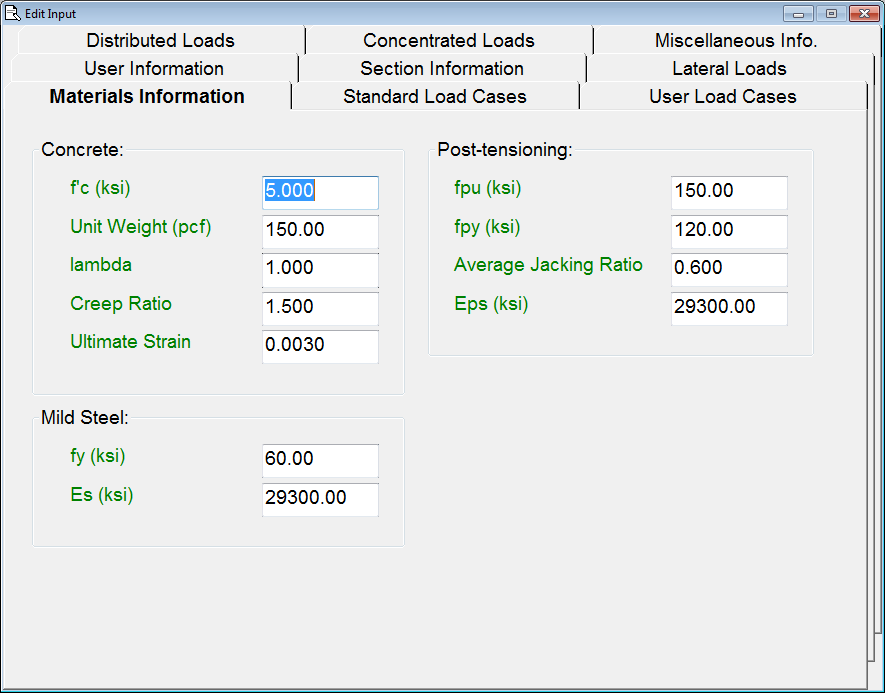Select the Average Jacking Ratio field
Image resolution: width=885 pixels, height=693 pixels.
729,269
